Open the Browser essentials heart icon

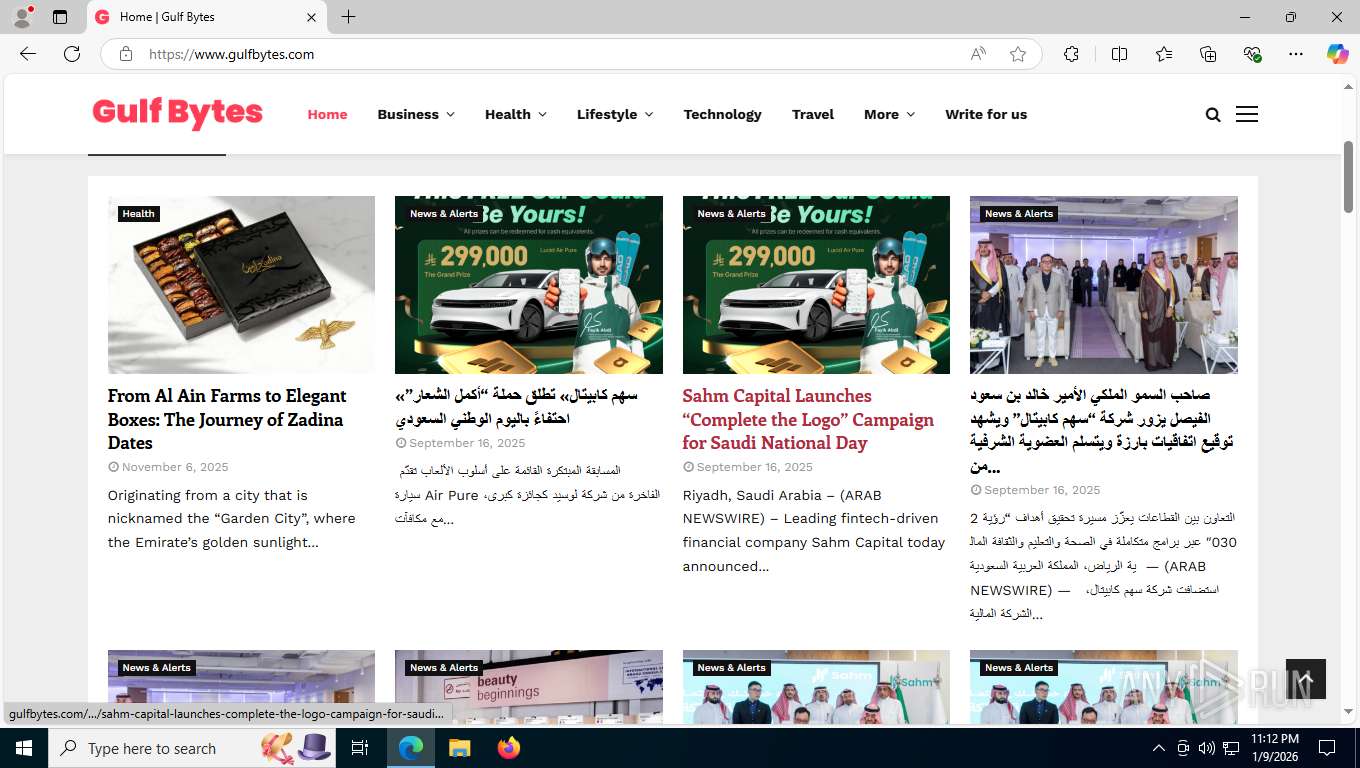1252,54
